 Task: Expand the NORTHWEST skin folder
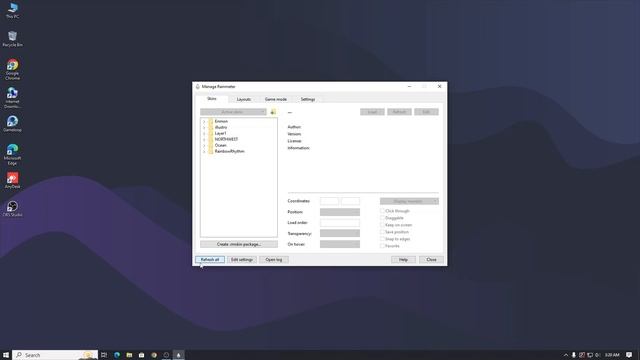coord(204,140)
